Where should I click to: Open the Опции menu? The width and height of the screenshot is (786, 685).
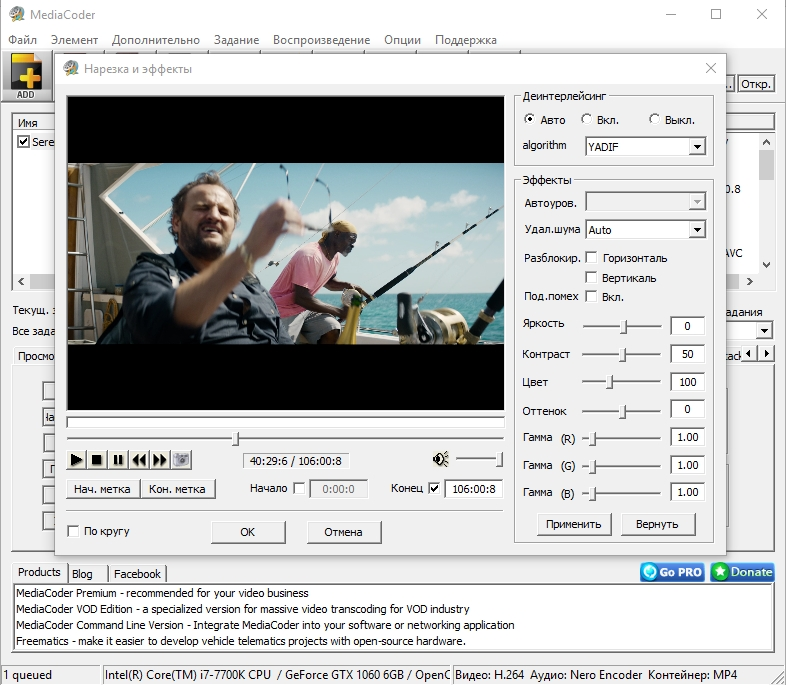click(403, 40)
